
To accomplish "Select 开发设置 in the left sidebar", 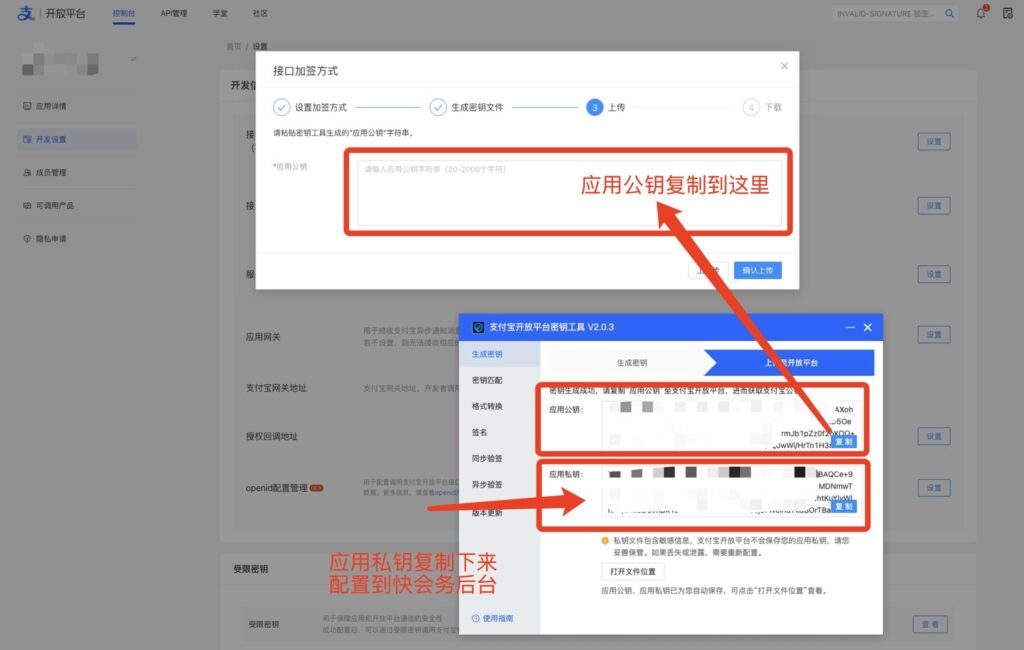I will point(77,139).
